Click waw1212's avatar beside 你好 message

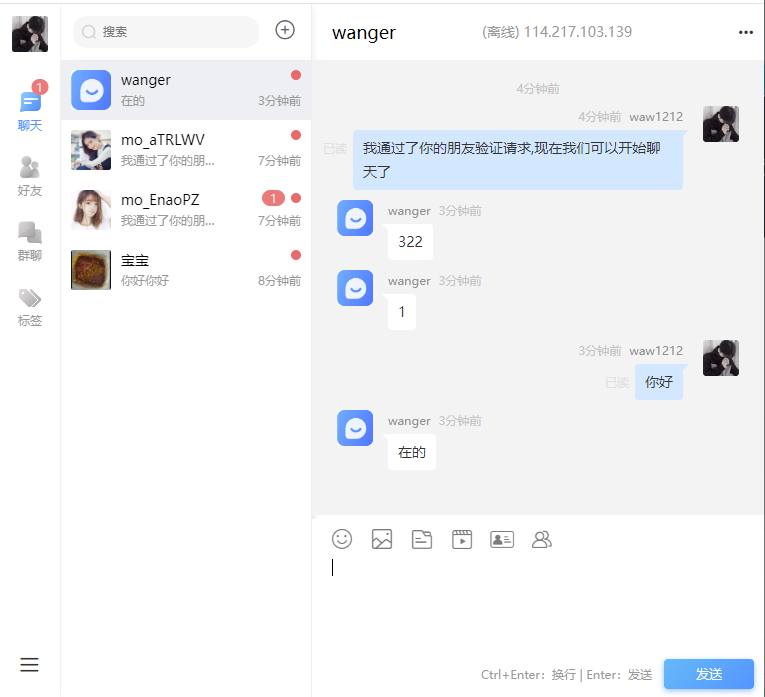tap(721, 358)
